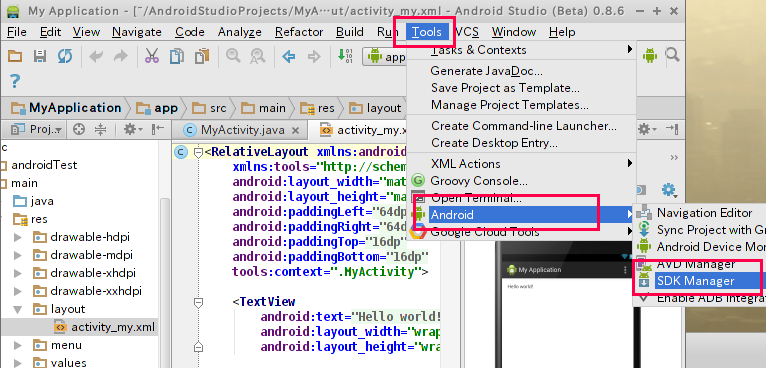Open the Proj view selector dropdown
This screenshot has height=368, width=766.
37,130
